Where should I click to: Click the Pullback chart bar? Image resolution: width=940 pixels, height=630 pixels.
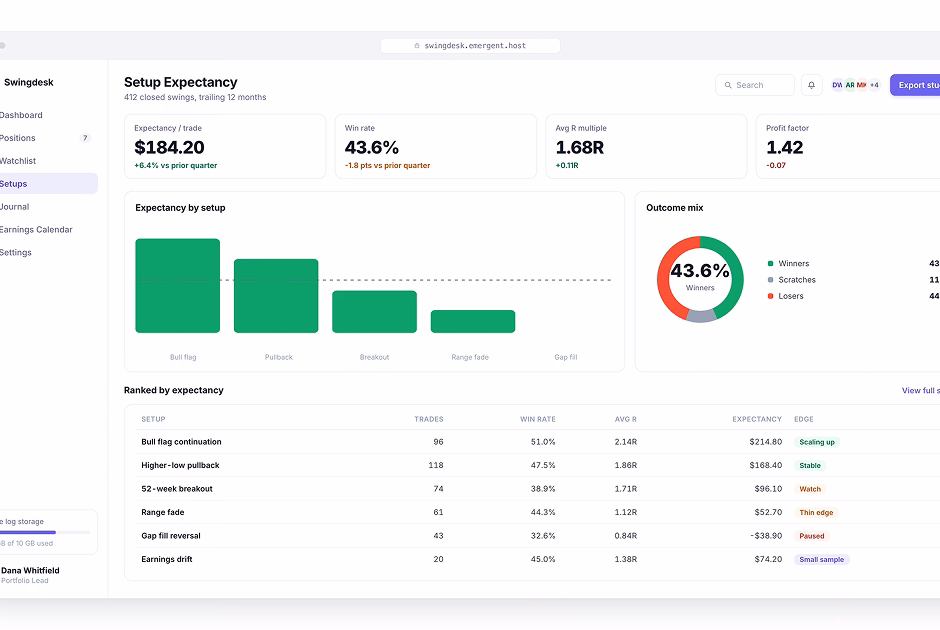pos(276,296)
